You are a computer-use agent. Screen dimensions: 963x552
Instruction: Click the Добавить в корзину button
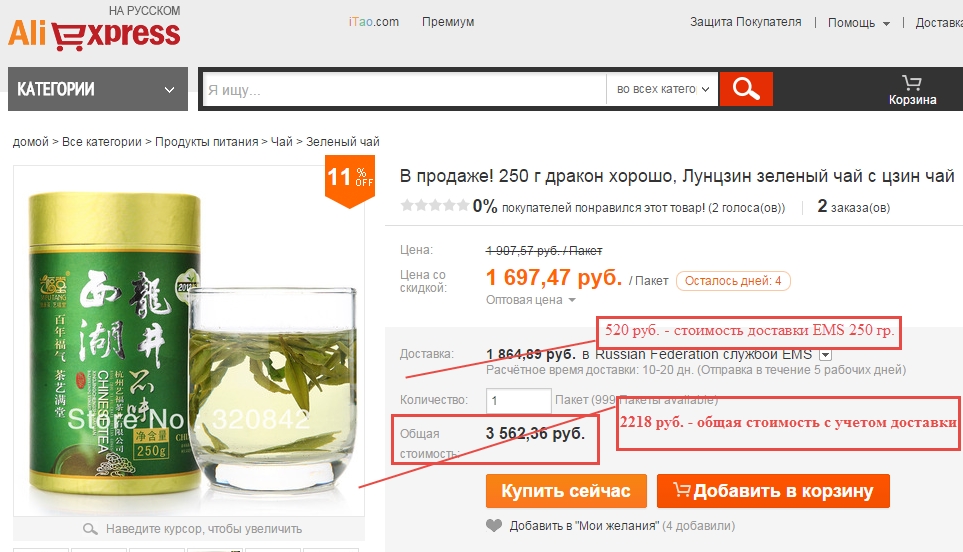773,491
